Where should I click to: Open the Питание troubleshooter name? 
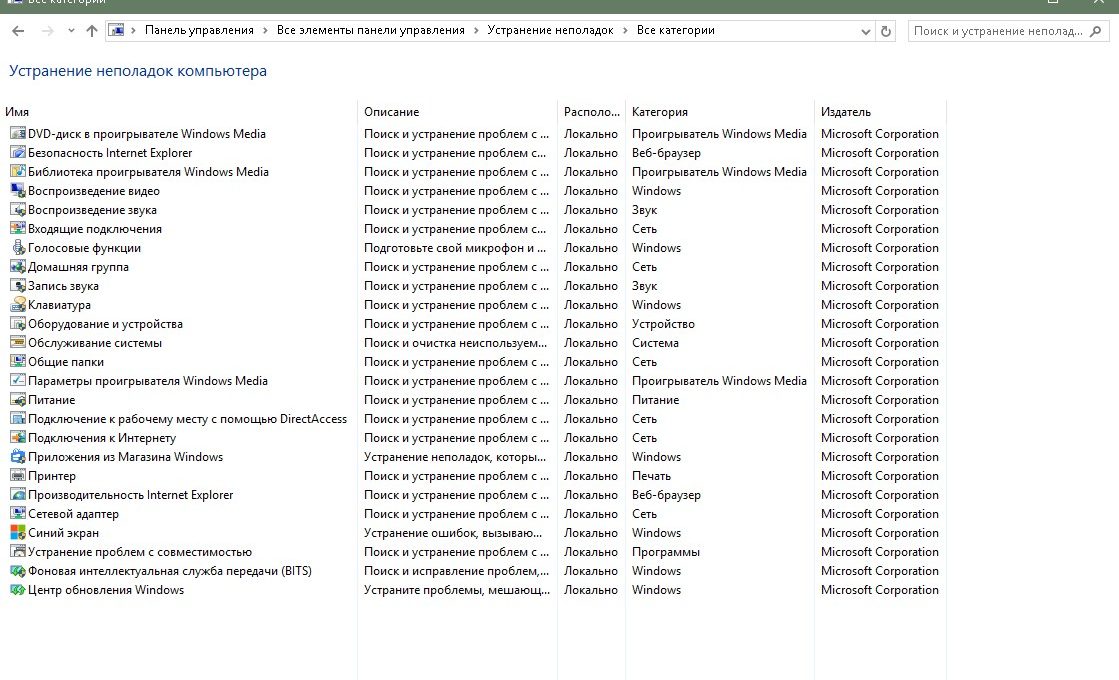51,400
